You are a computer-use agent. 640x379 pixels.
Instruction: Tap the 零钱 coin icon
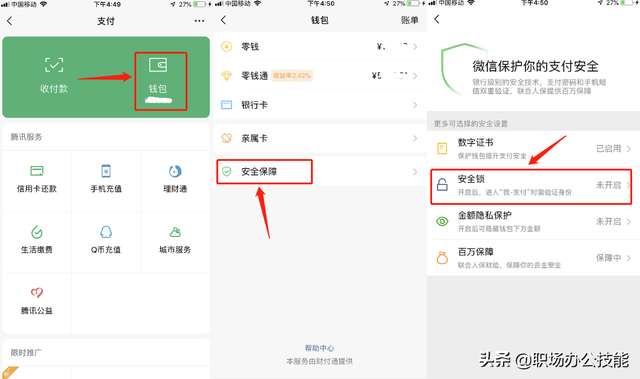tap(227, 47)
